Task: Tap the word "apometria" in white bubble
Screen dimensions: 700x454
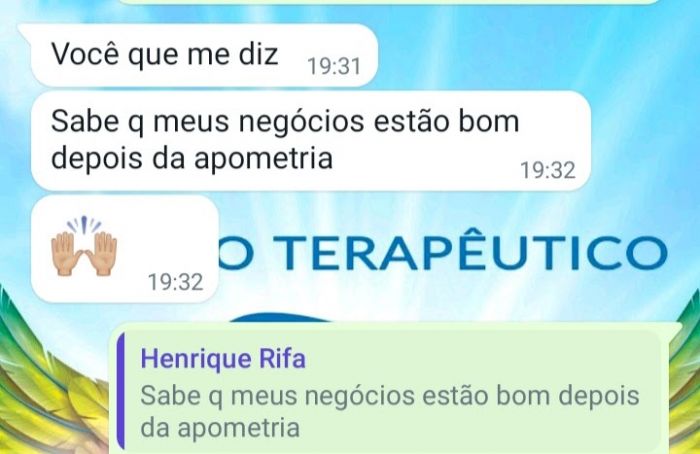Action: [x=263, y=158]
